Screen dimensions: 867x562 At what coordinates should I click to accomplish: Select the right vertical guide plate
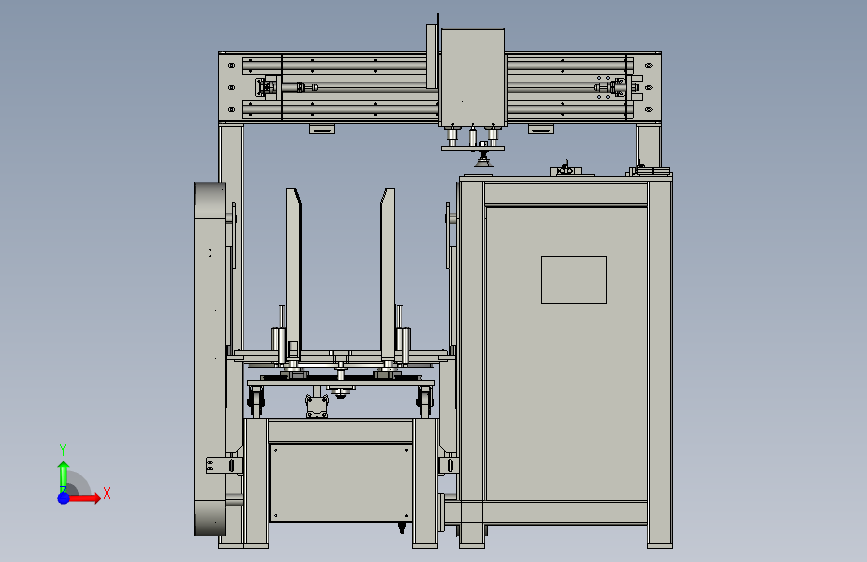(388, 274)
